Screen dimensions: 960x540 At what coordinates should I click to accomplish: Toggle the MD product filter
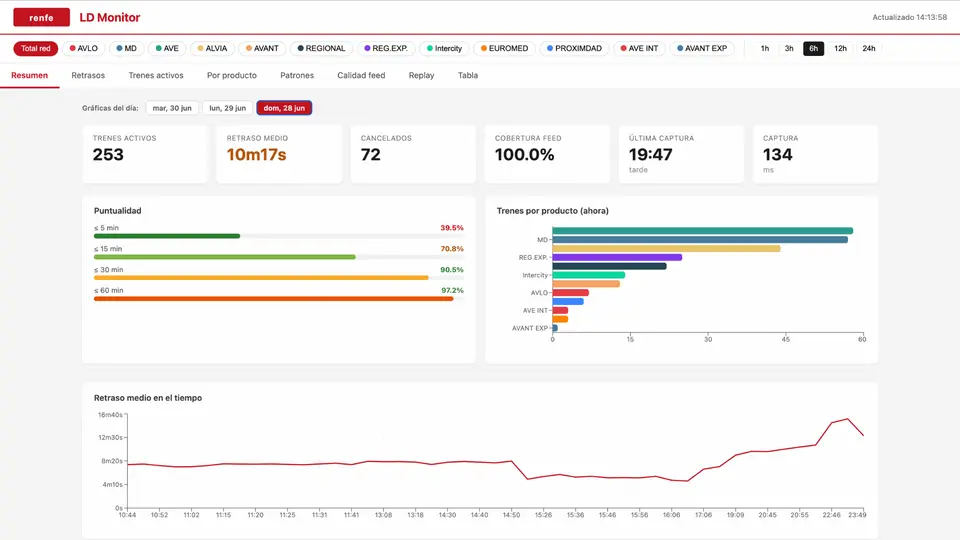(127, 48)
